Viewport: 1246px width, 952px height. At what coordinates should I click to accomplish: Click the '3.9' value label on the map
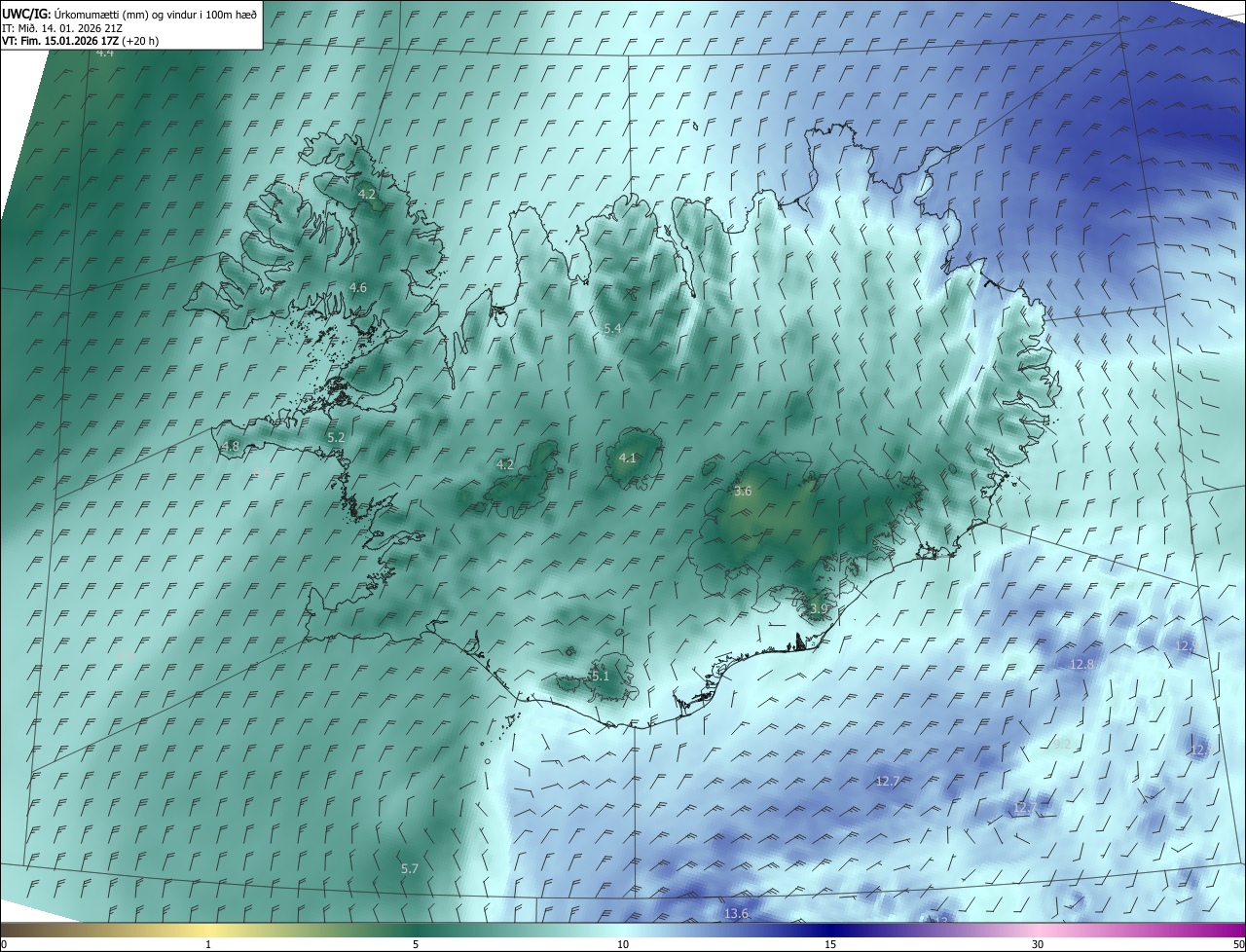(x=819, y=608)
